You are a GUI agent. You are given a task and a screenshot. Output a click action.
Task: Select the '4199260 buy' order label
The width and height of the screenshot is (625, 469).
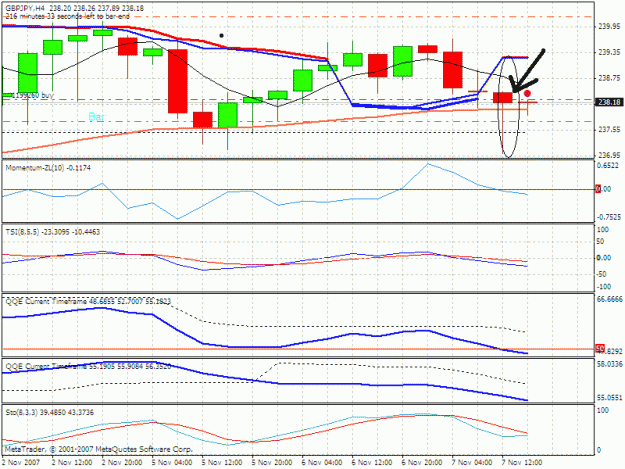(x=33, y=96)
